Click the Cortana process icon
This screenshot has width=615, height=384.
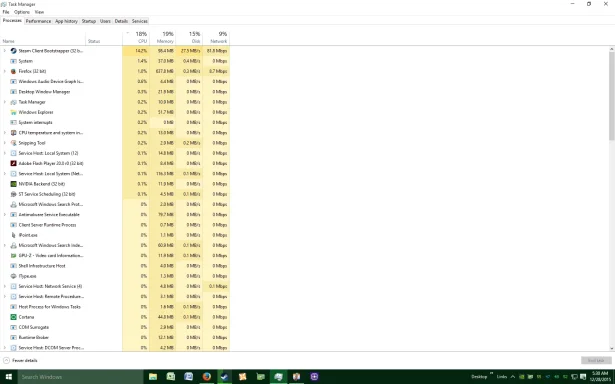[13, 317]
